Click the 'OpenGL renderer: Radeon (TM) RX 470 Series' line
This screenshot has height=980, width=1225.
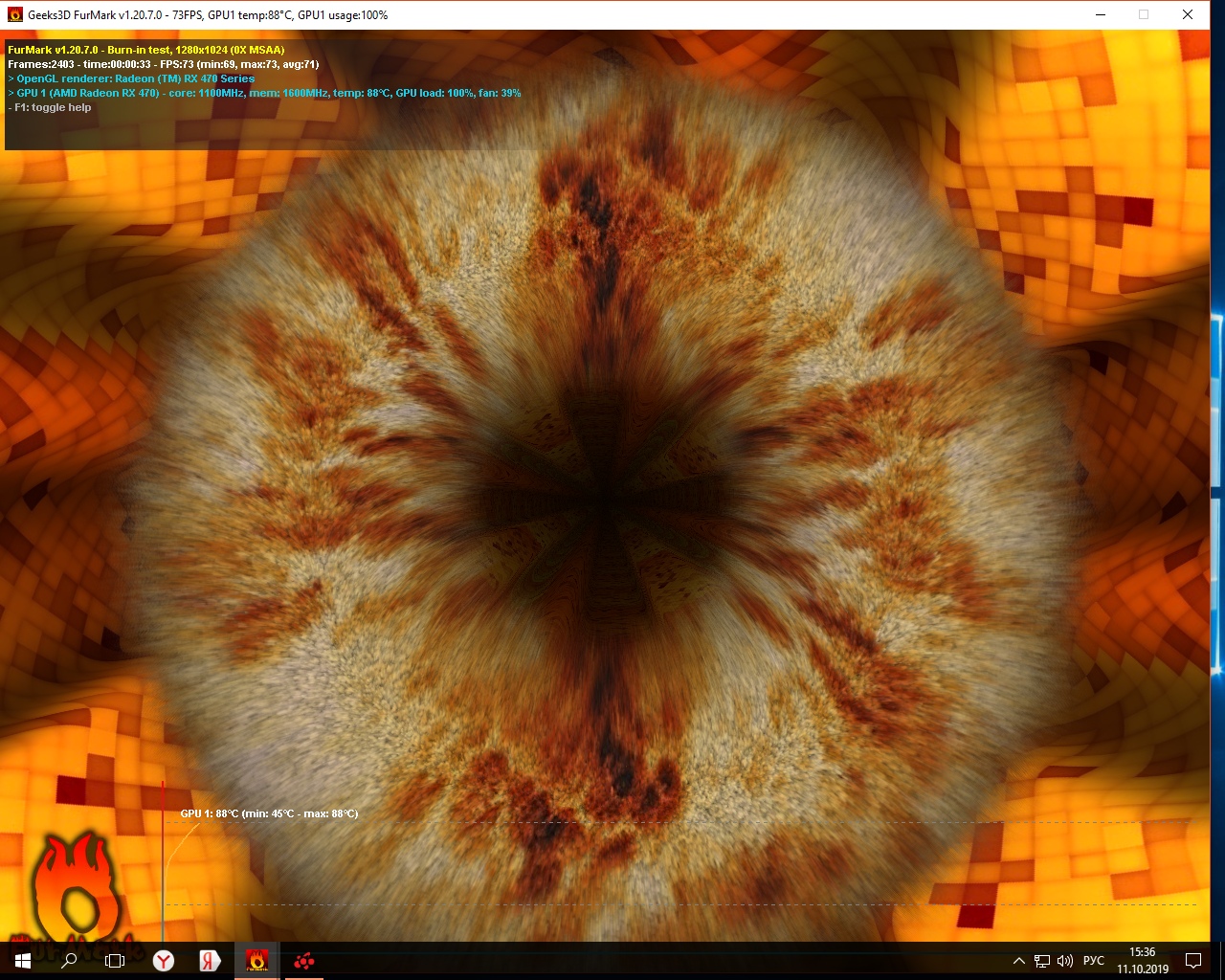tap(131, 78)
